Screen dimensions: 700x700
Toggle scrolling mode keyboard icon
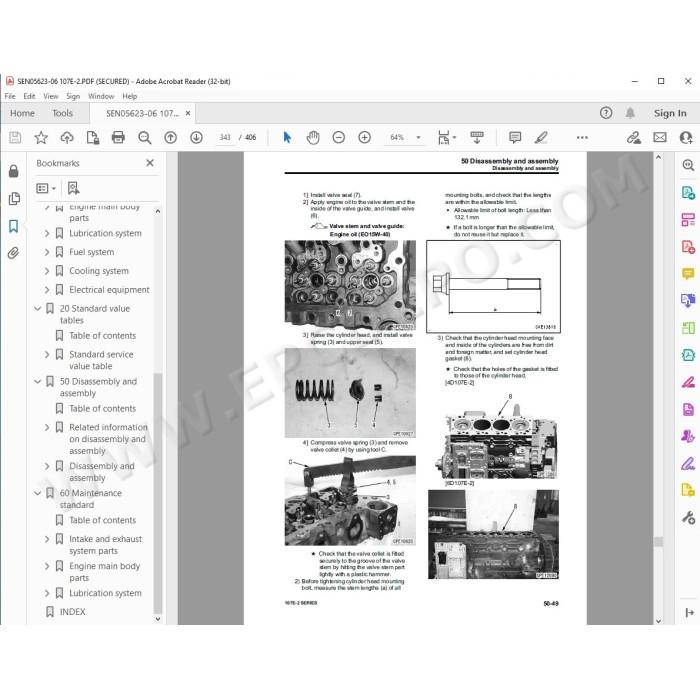pyautogui.click(x=477, y=138)
